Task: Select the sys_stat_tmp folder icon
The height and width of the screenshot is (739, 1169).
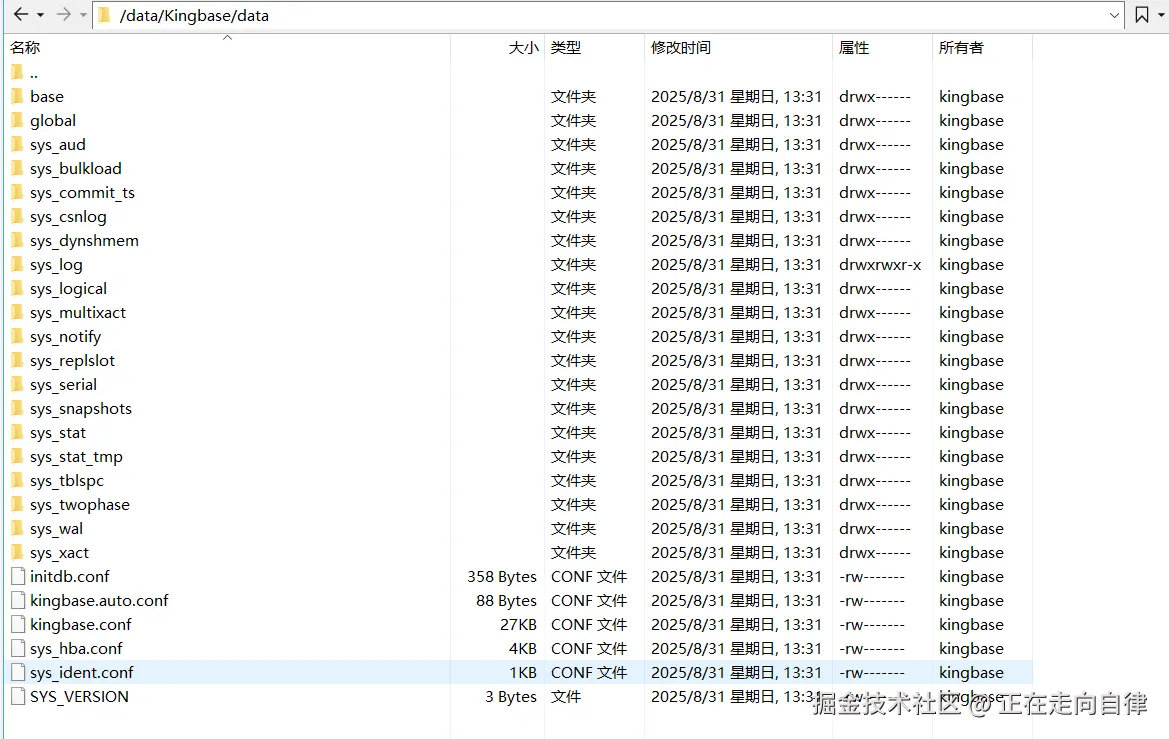Action: coord(18,456)
